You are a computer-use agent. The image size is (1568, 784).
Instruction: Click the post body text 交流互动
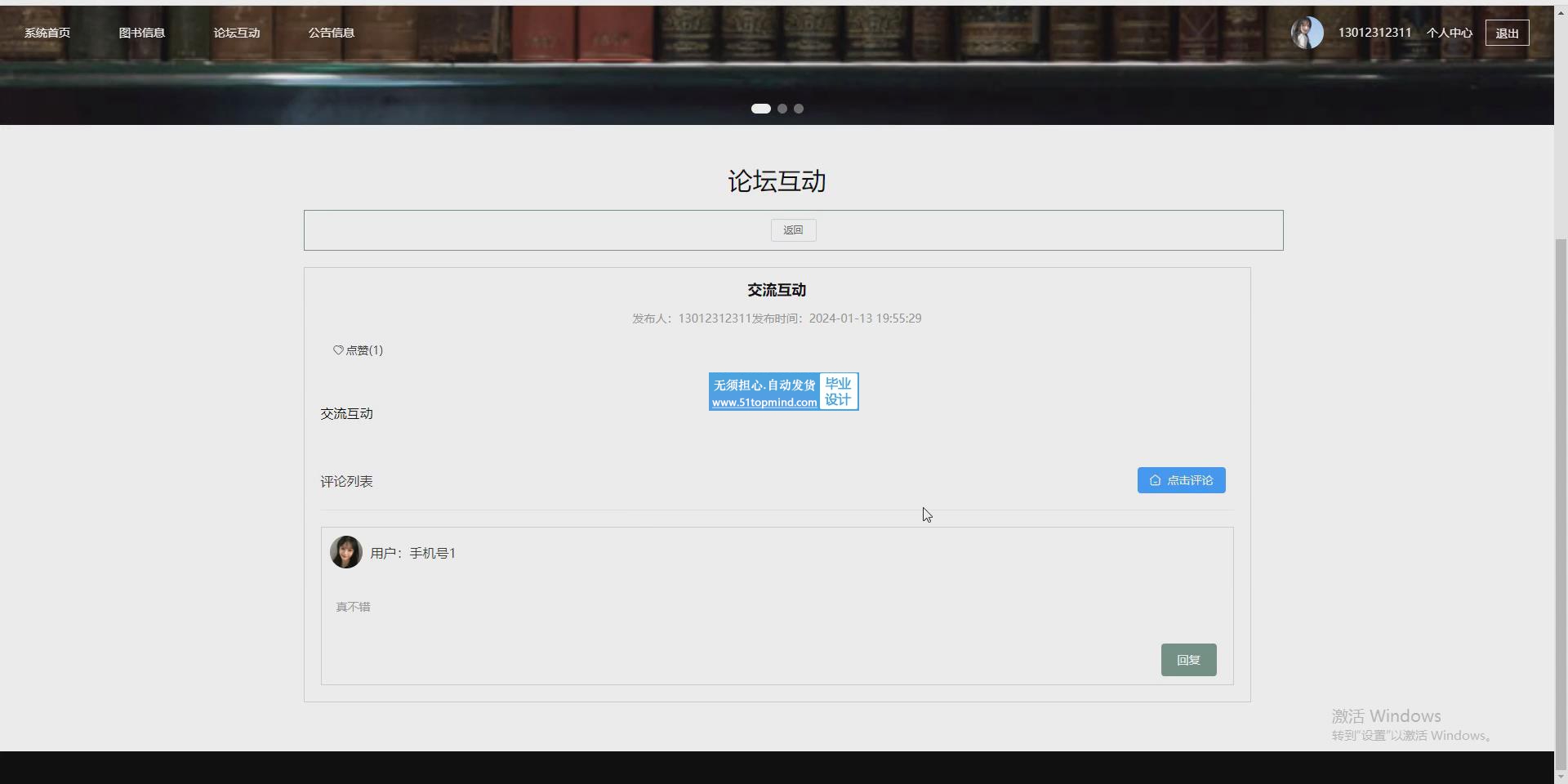pos(346,414)
